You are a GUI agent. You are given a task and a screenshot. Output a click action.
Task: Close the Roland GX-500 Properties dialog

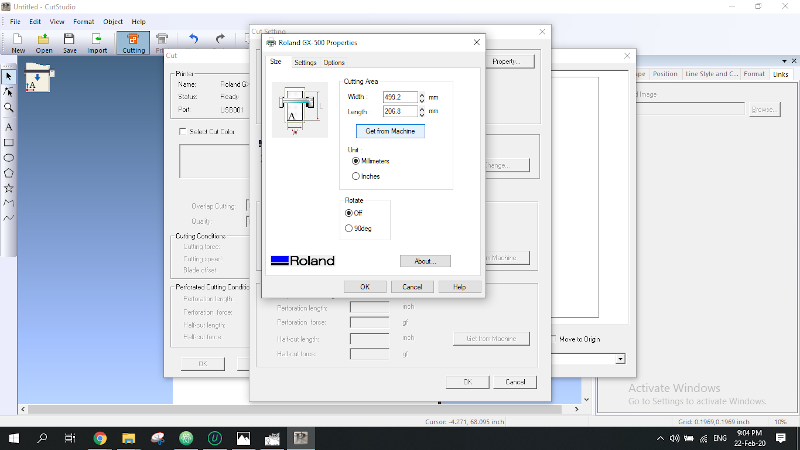477,42
